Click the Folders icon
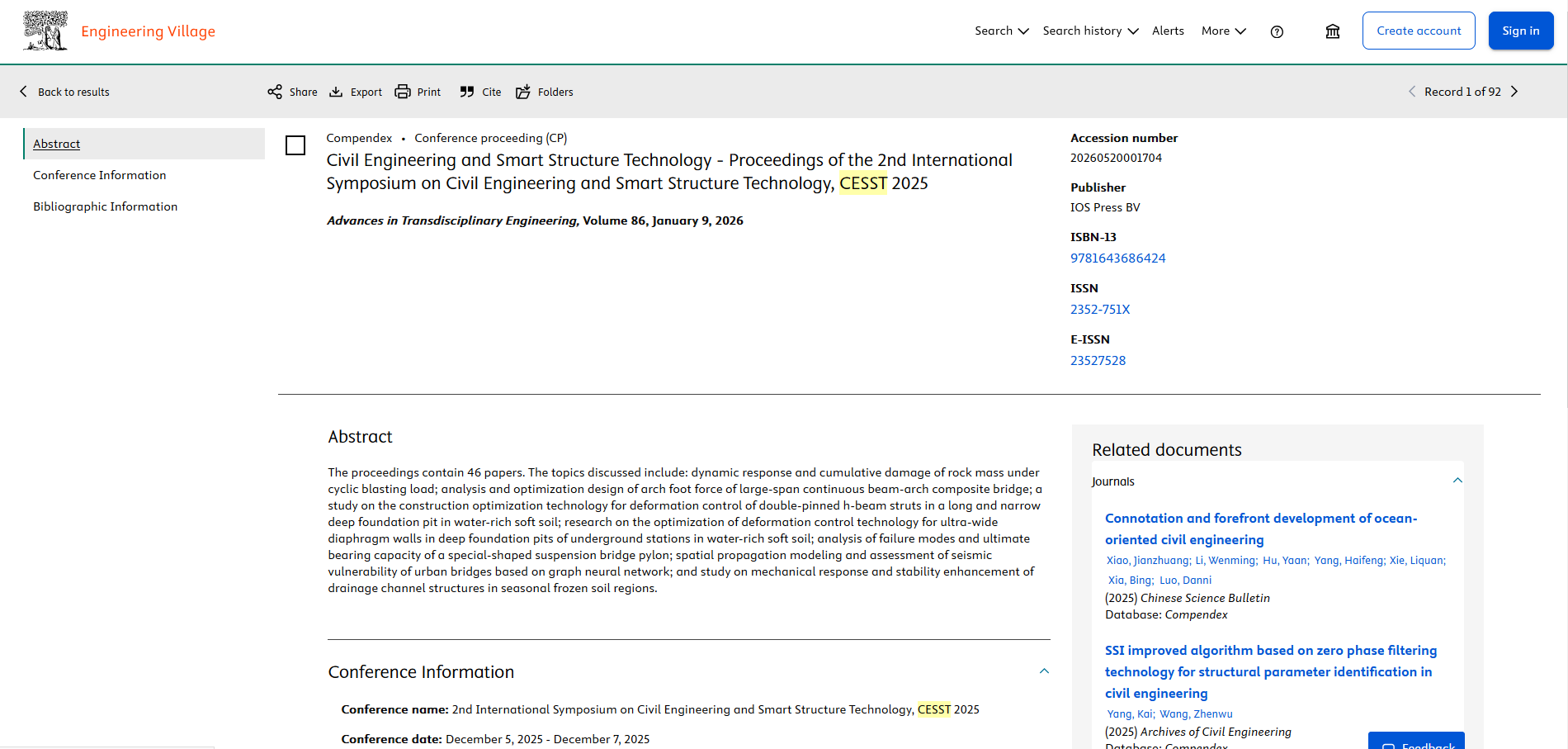 [523, 92]
